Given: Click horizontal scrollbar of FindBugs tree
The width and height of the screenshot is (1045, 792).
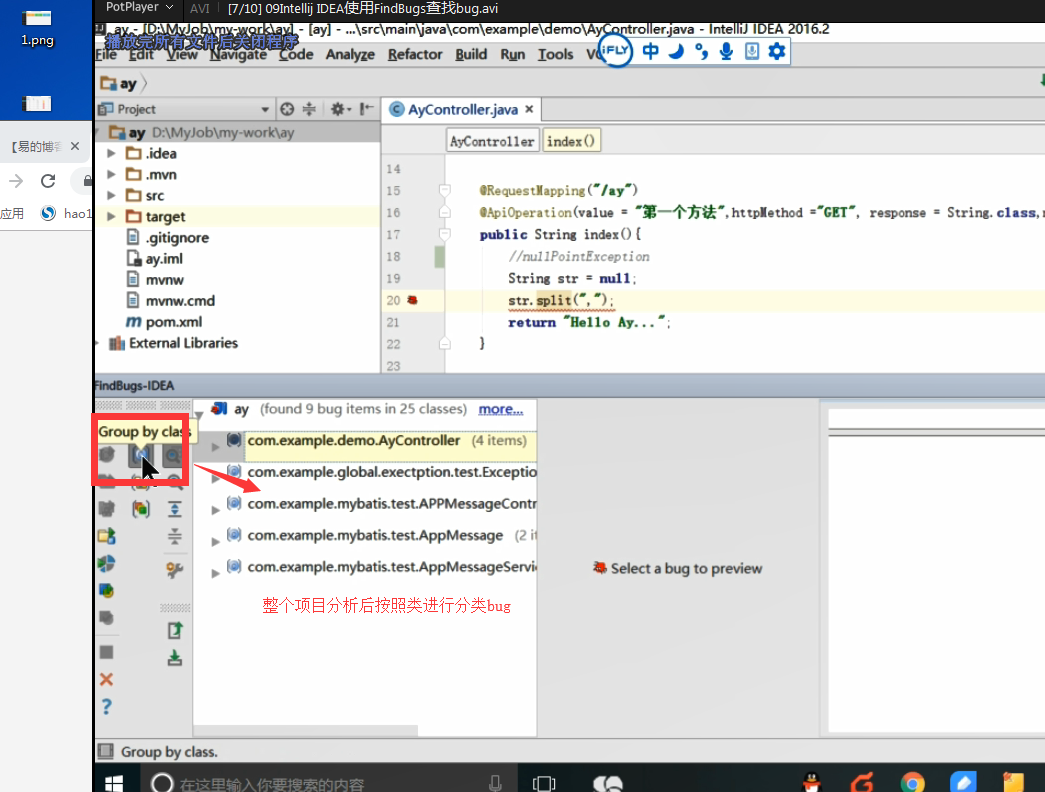Looking at the screenshot, I should pos(306,731).
